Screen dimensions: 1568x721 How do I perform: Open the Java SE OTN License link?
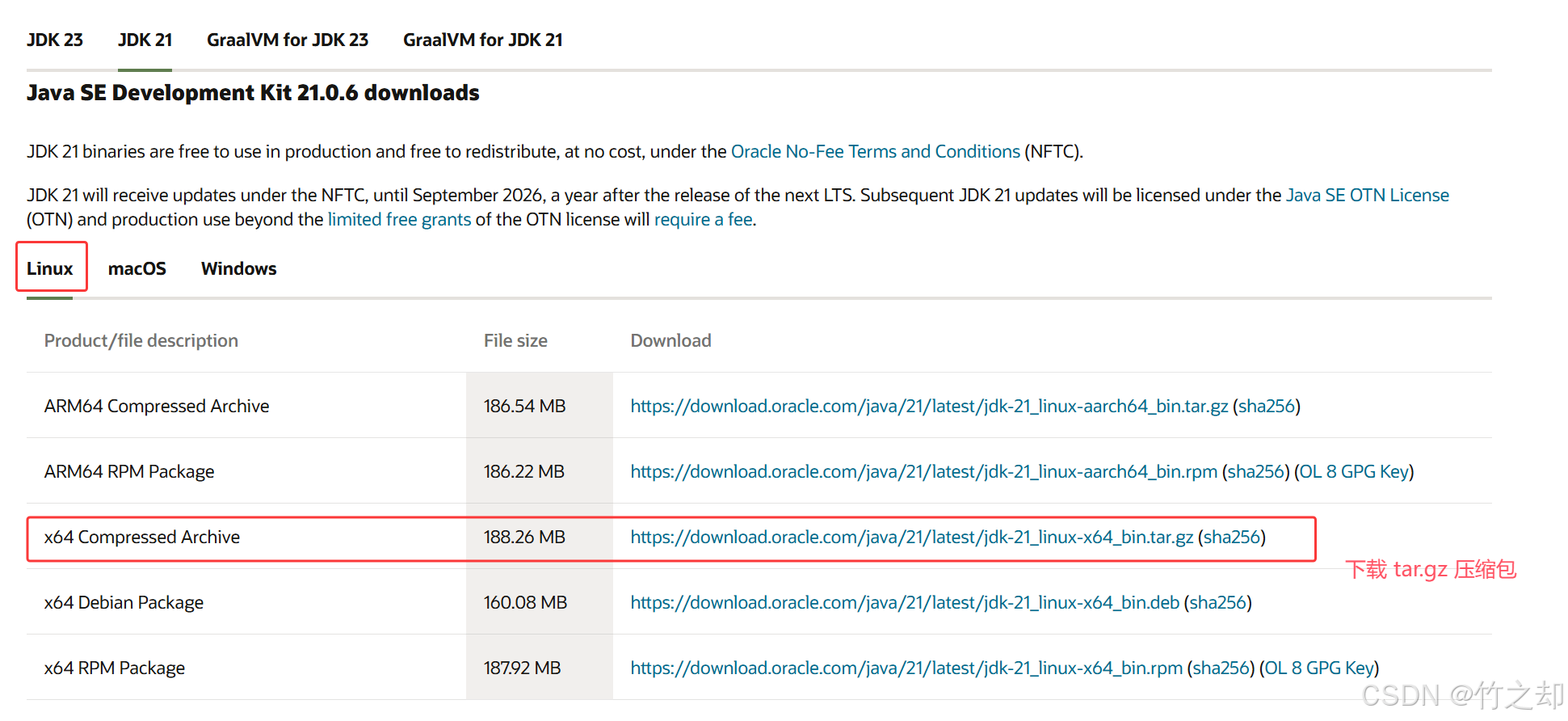[1368, 195]
